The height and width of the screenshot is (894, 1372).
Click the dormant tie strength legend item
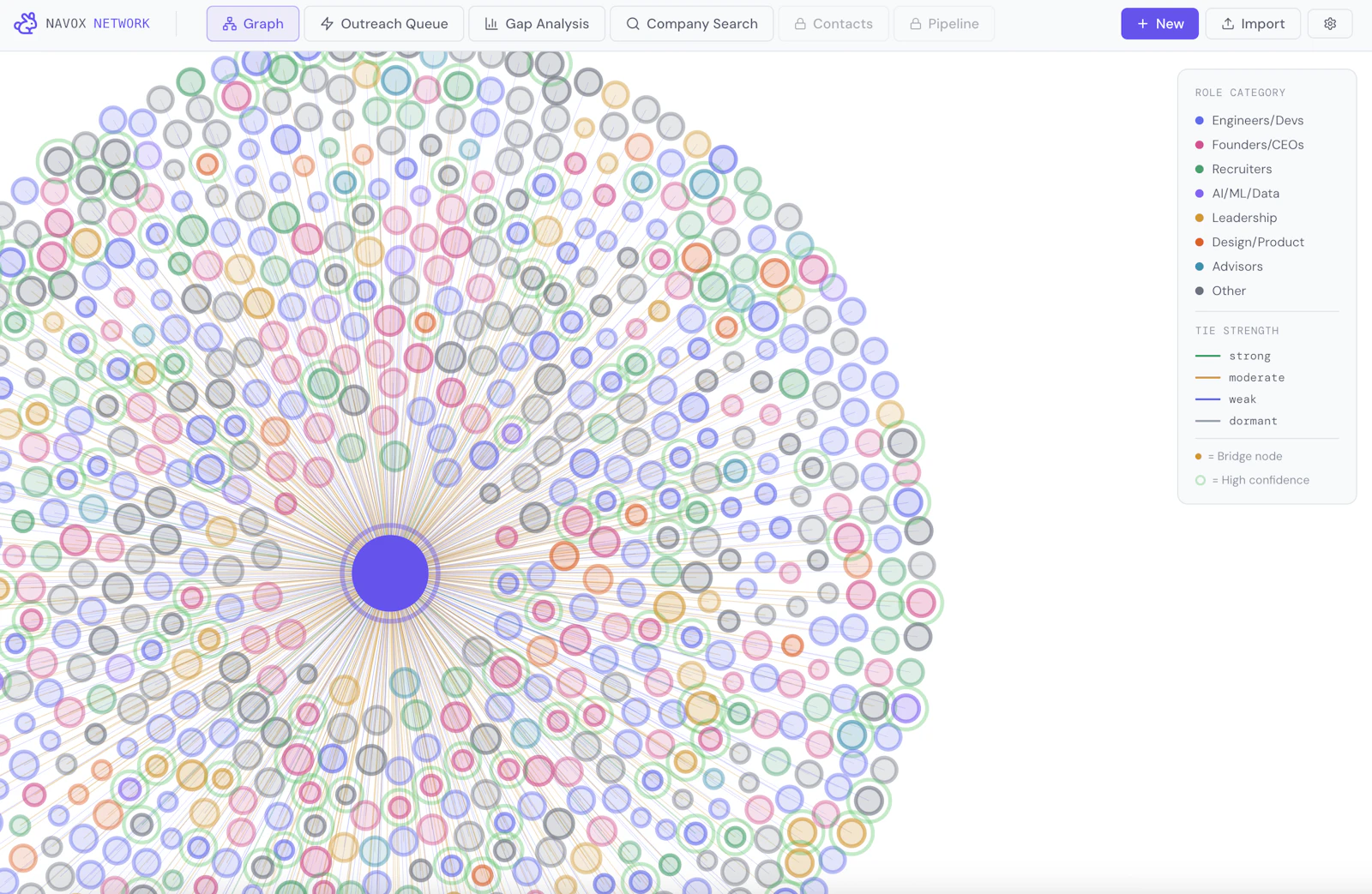click(1237, 421)
